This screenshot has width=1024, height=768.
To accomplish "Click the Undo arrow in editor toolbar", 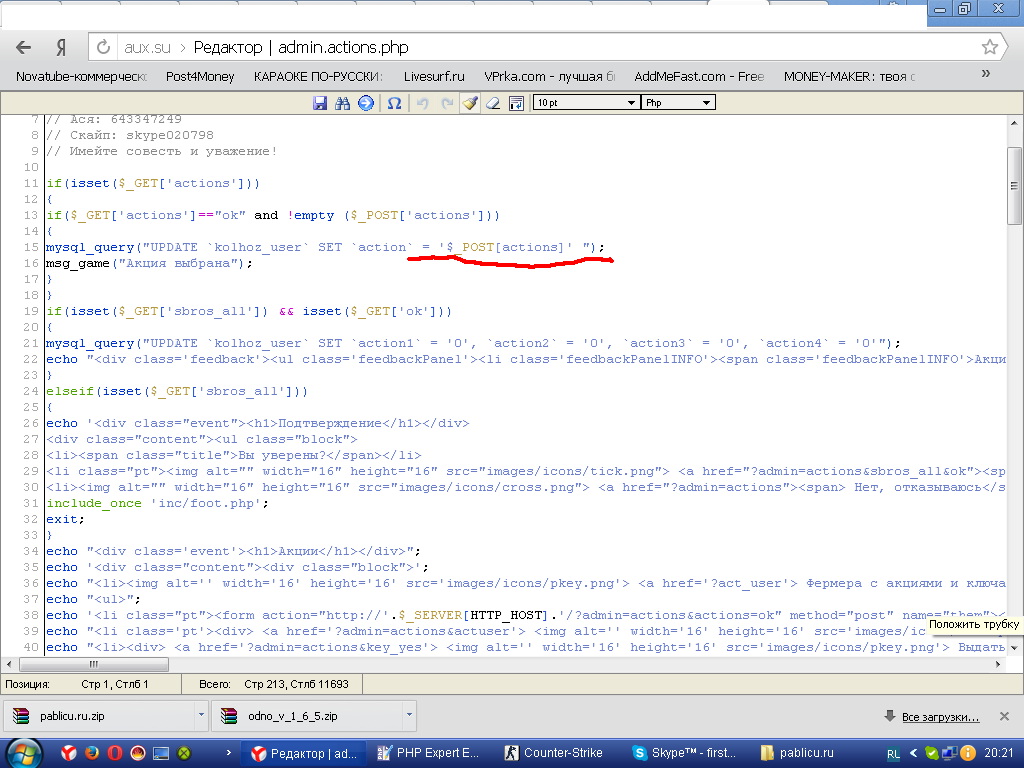I will 422,103.
